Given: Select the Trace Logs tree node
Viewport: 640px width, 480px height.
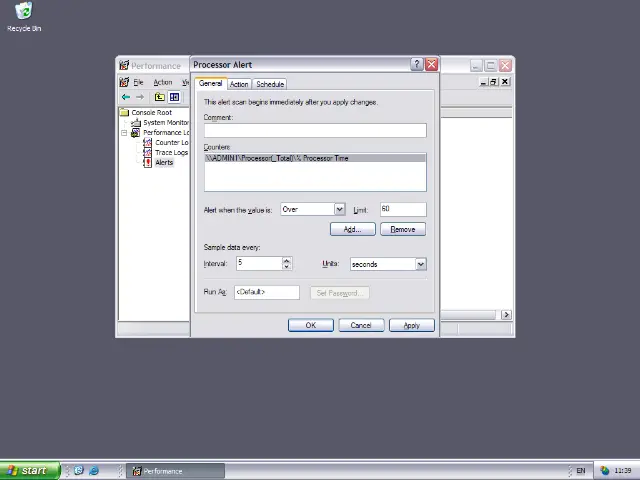Looking at the screenshot, I should pyautogui.click(x=170, y=152).
